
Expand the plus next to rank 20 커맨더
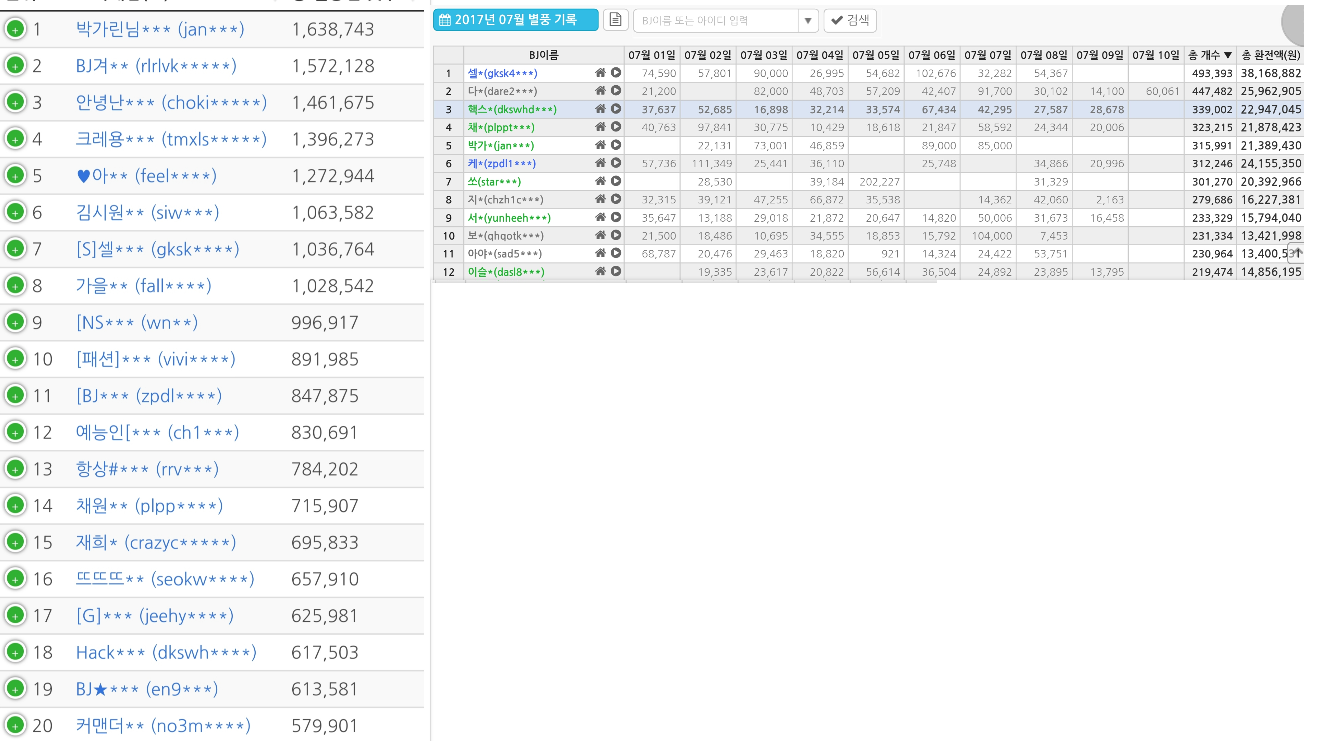click(x=15, y=725)
